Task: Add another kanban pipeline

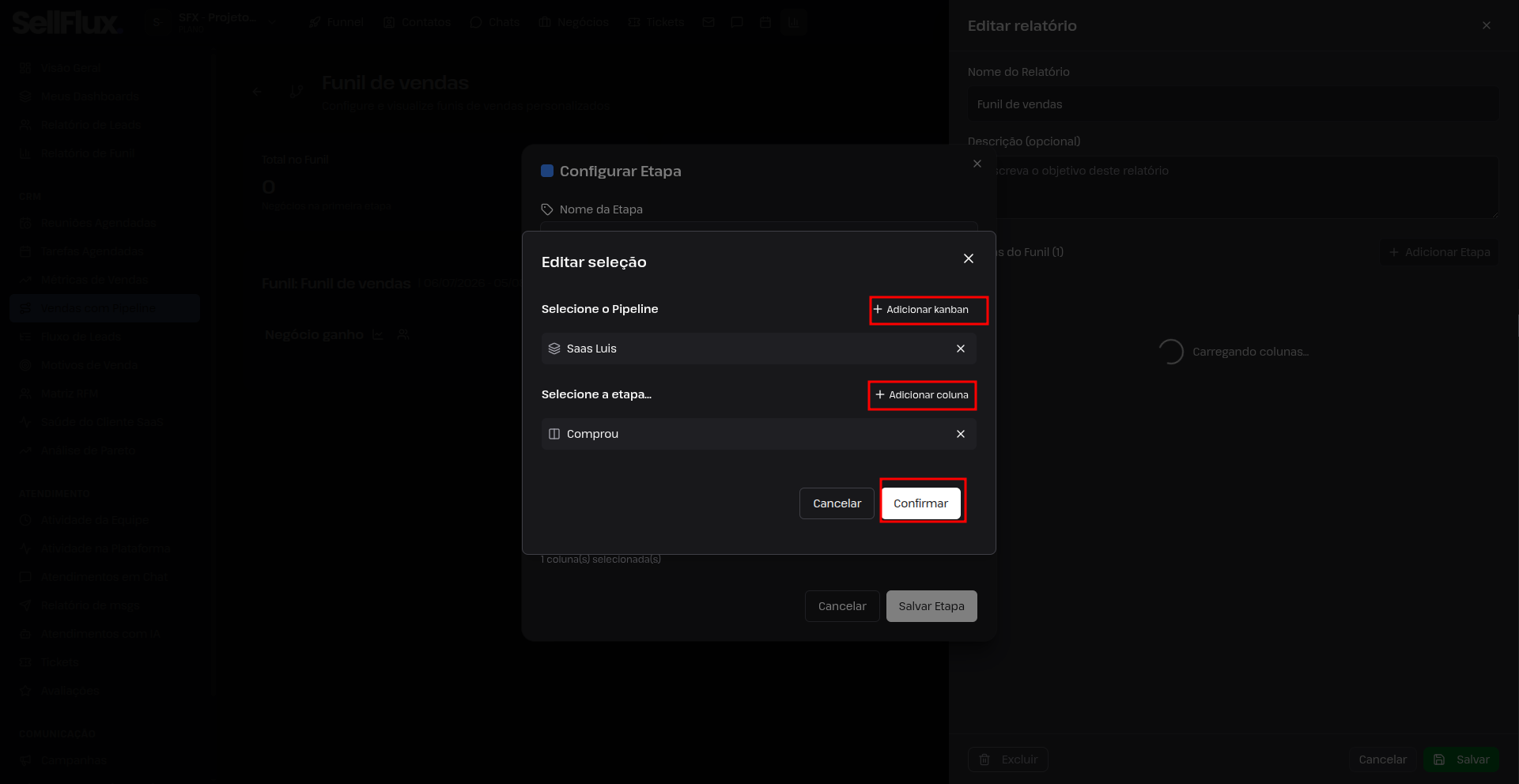Action: click(x=921, y=310)
